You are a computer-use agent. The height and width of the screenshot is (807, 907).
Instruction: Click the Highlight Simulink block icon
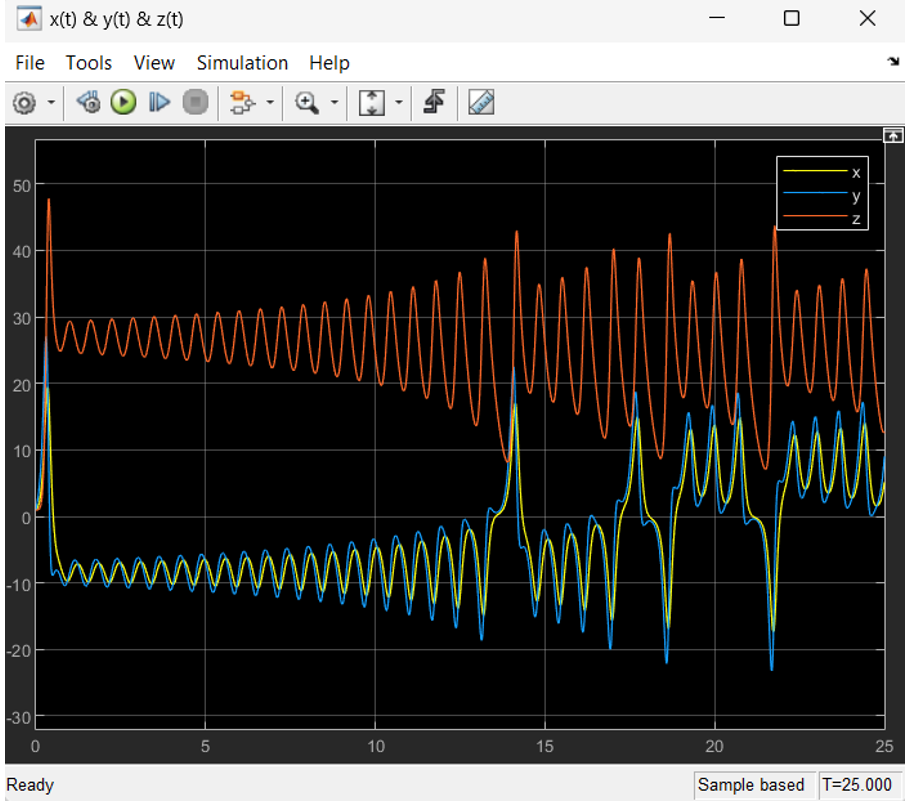(x=242, y=103)
